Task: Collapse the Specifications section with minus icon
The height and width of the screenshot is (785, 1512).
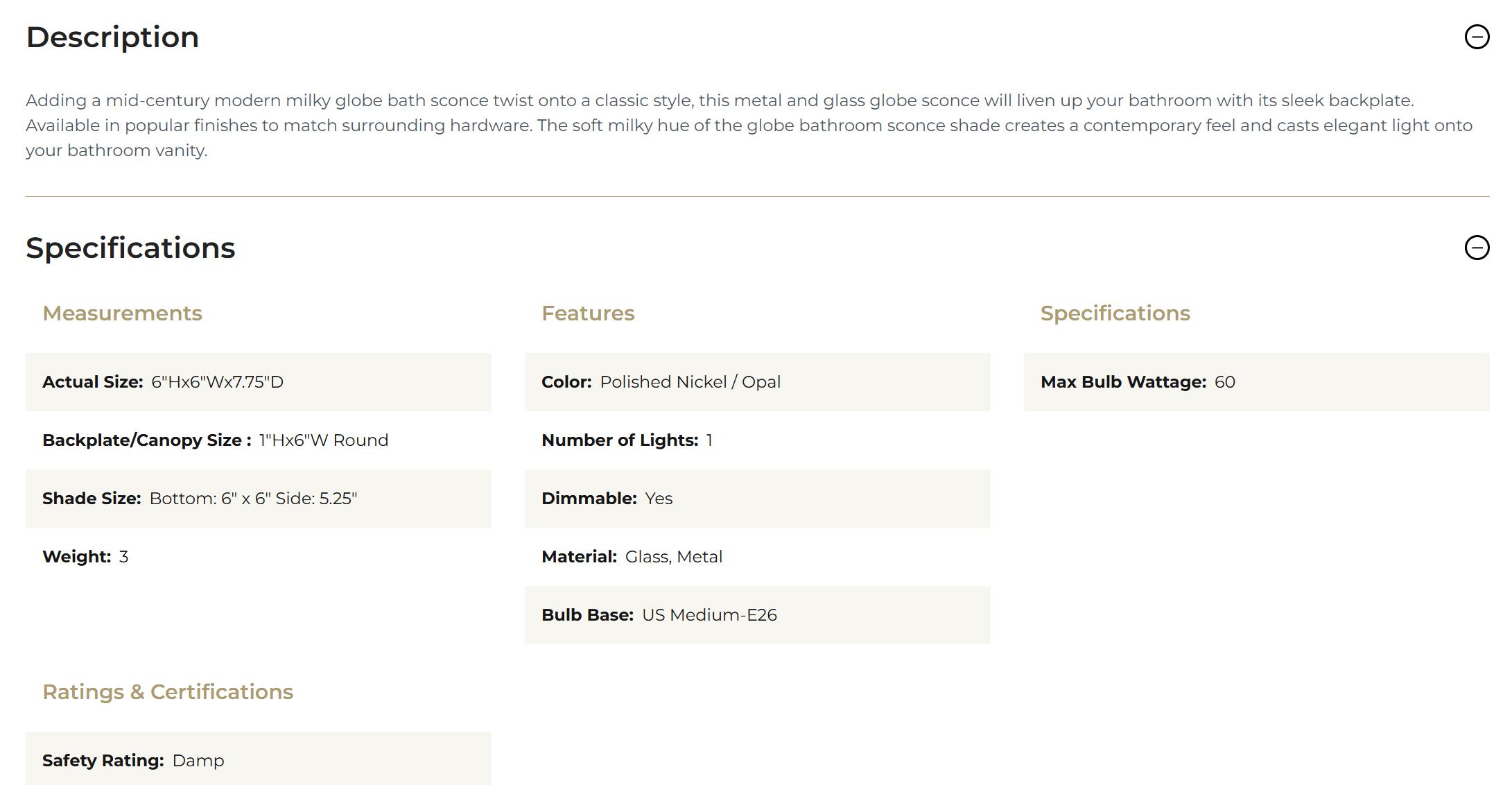Action: (1476, 248)
